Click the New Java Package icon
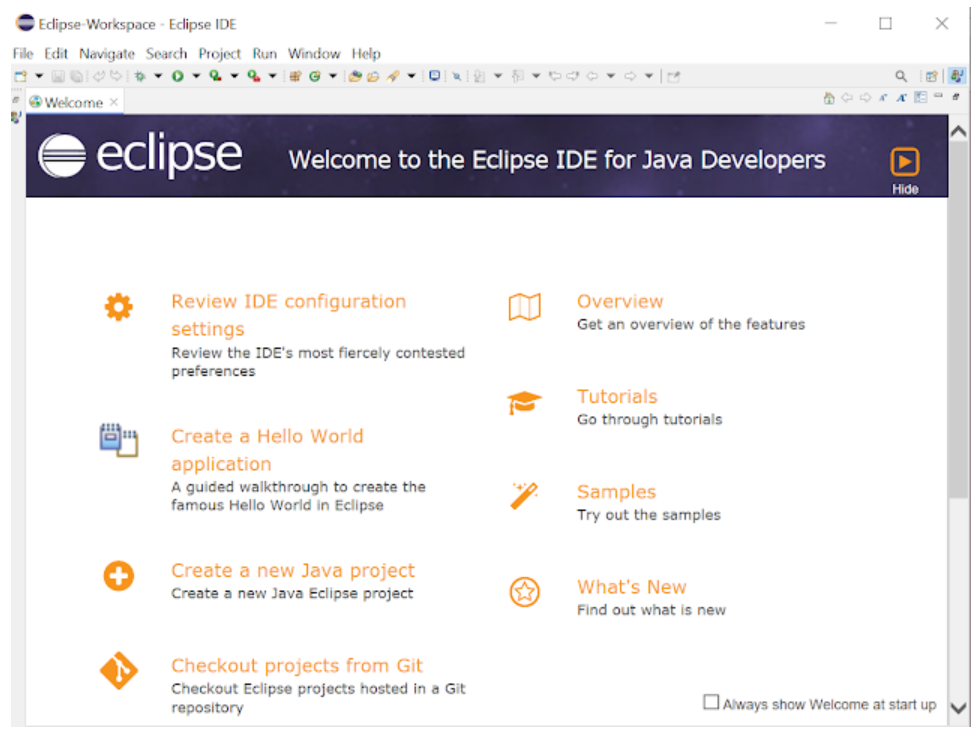Screen dimensions: 979x733 point(295,76)
